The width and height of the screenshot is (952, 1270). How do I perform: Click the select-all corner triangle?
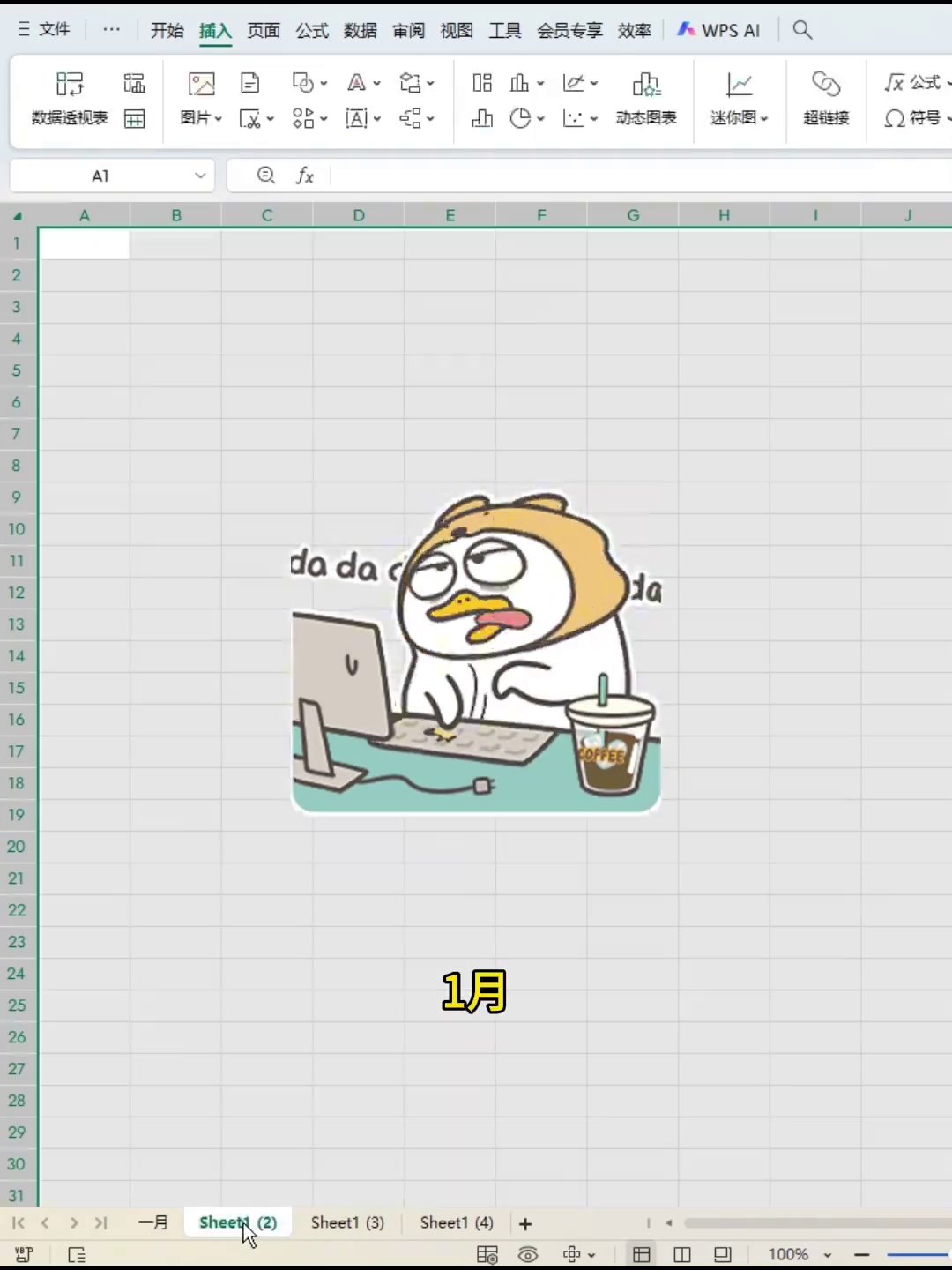pos(18,215)
